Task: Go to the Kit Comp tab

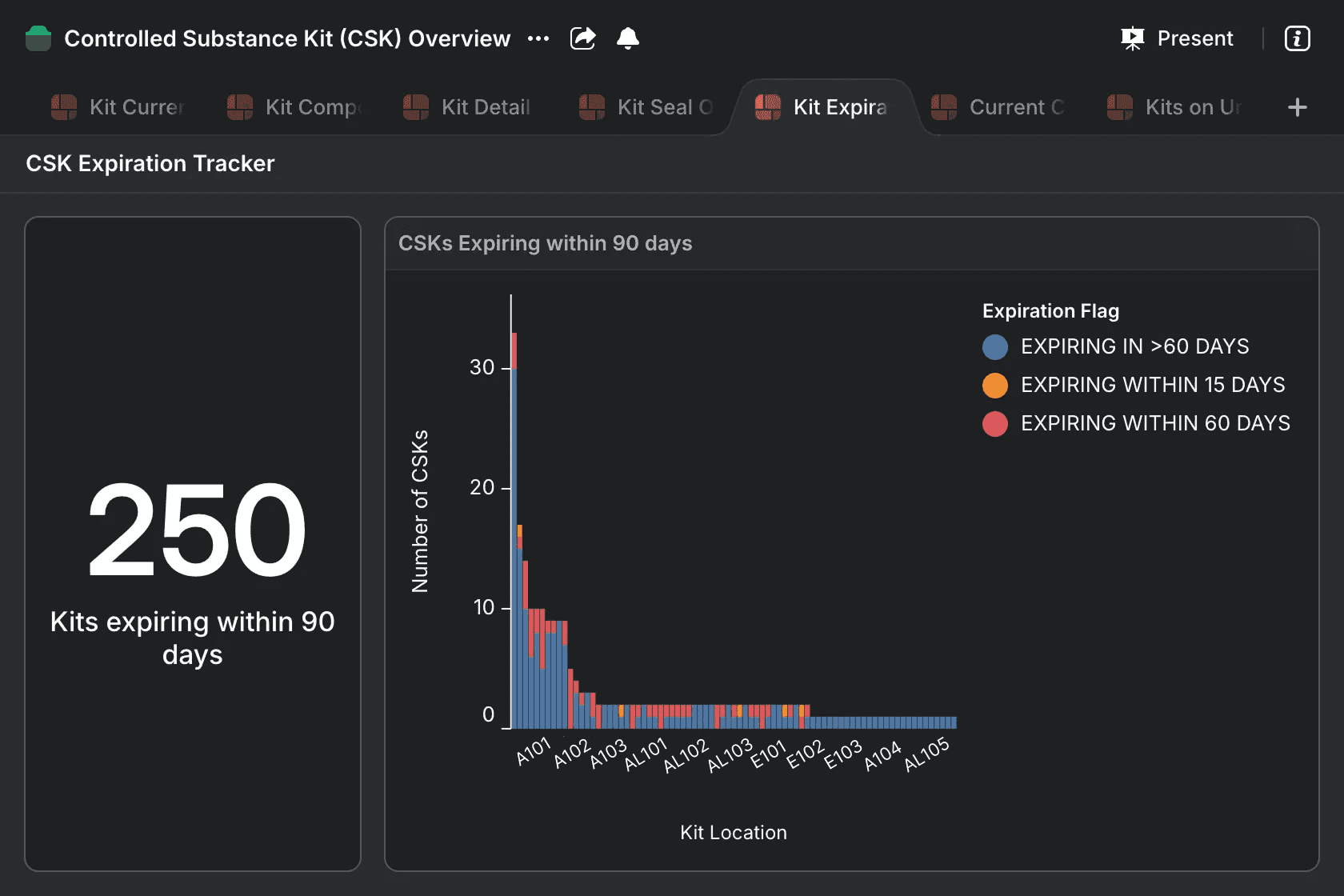Action: 314,107
